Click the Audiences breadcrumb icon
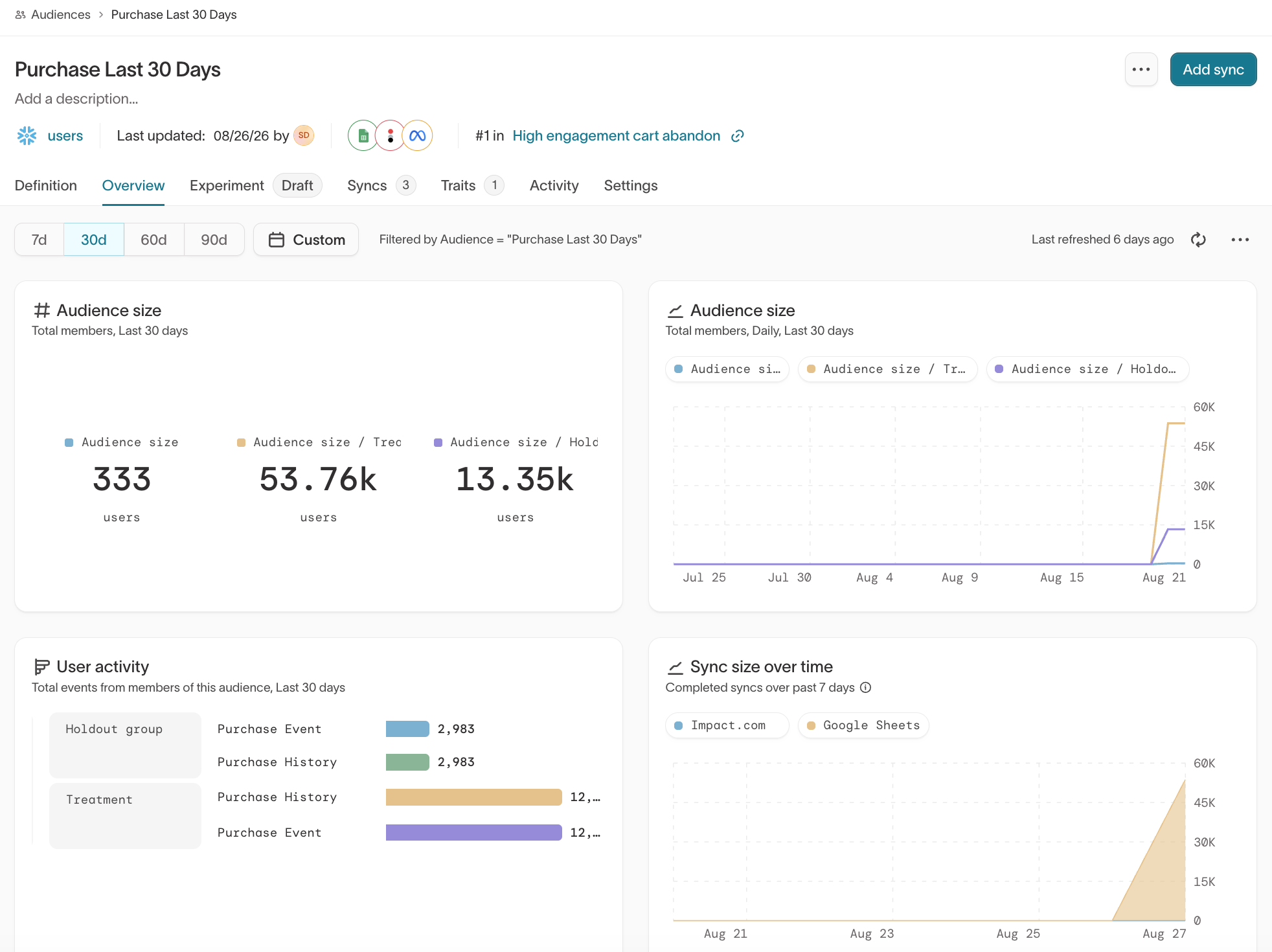Image resolution: width=1272 pixels, height=952 pixels. (21, 15)
